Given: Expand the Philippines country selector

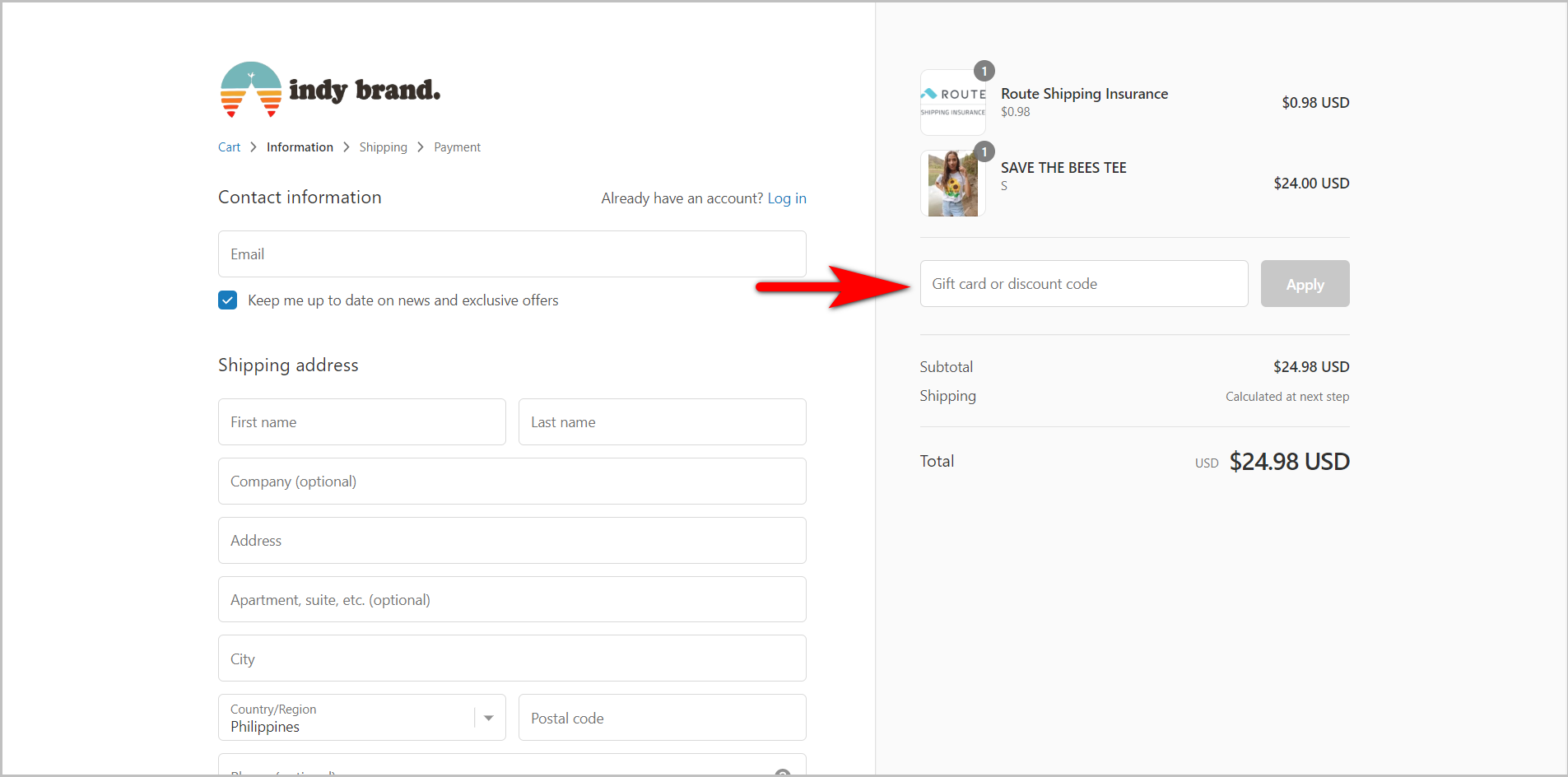Looking at the screenshot, I should click(x=361, y=717).
